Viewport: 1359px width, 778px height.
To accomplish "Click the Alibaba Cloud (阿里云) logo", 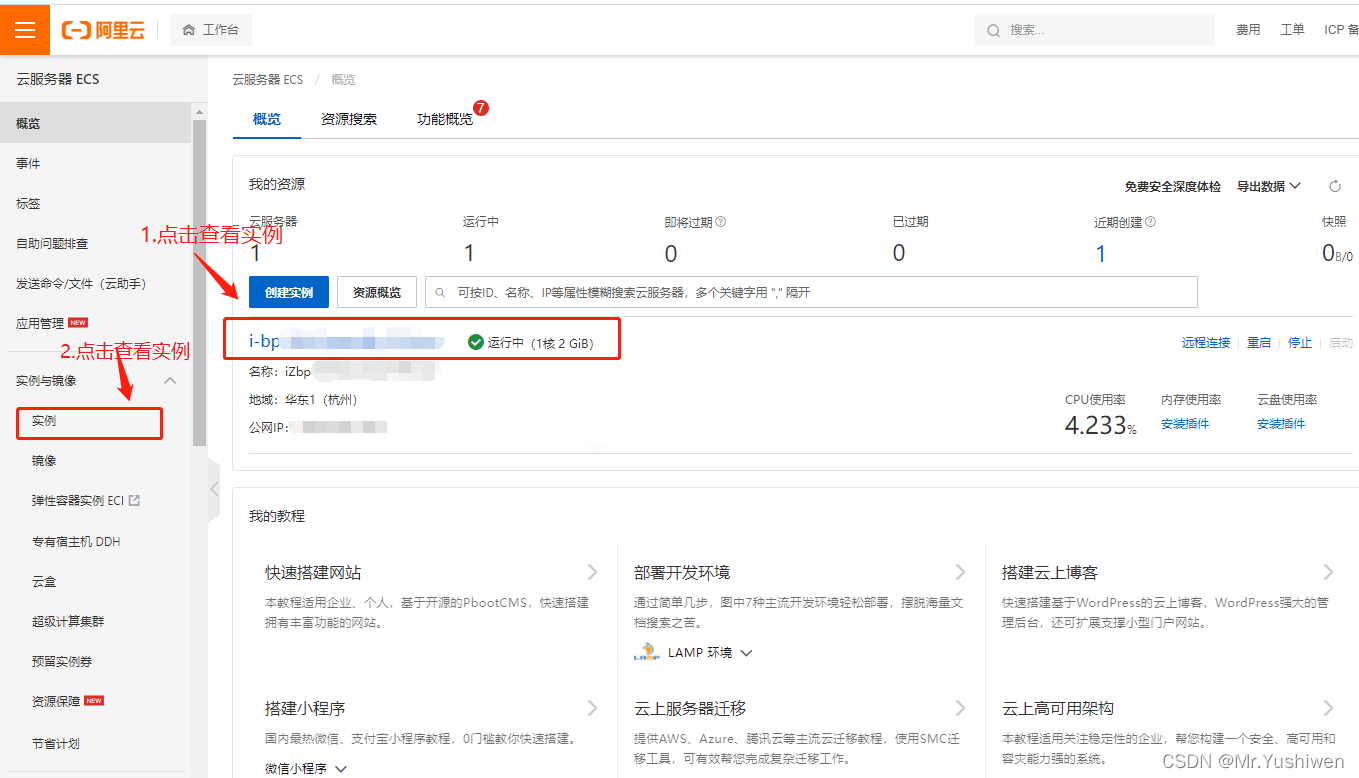I will click(103, 30).
